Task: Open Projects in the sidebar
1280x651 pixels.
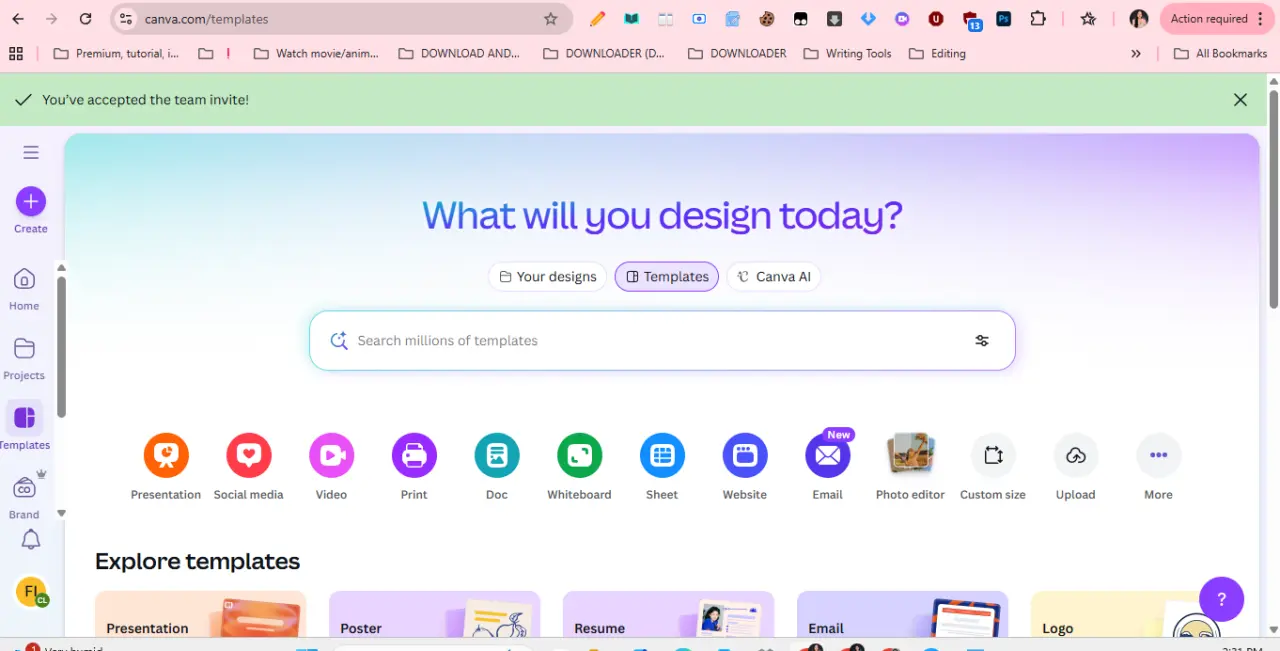Action: coord(24,359)
